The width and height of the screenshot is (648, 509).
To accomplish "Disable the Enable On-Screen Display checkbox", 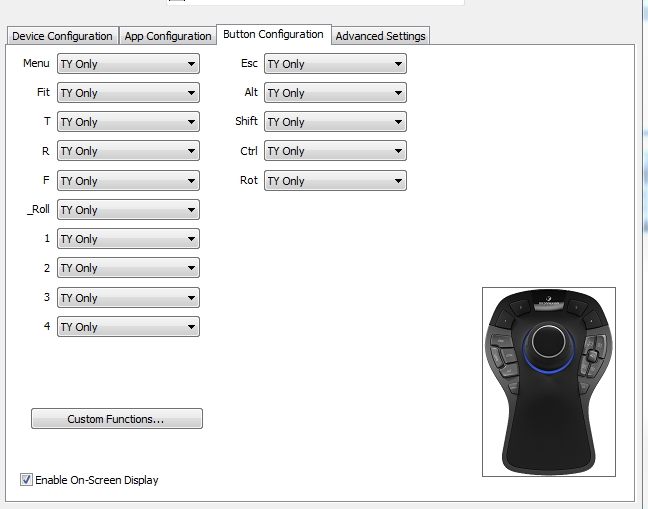I will tap(26, 480).
